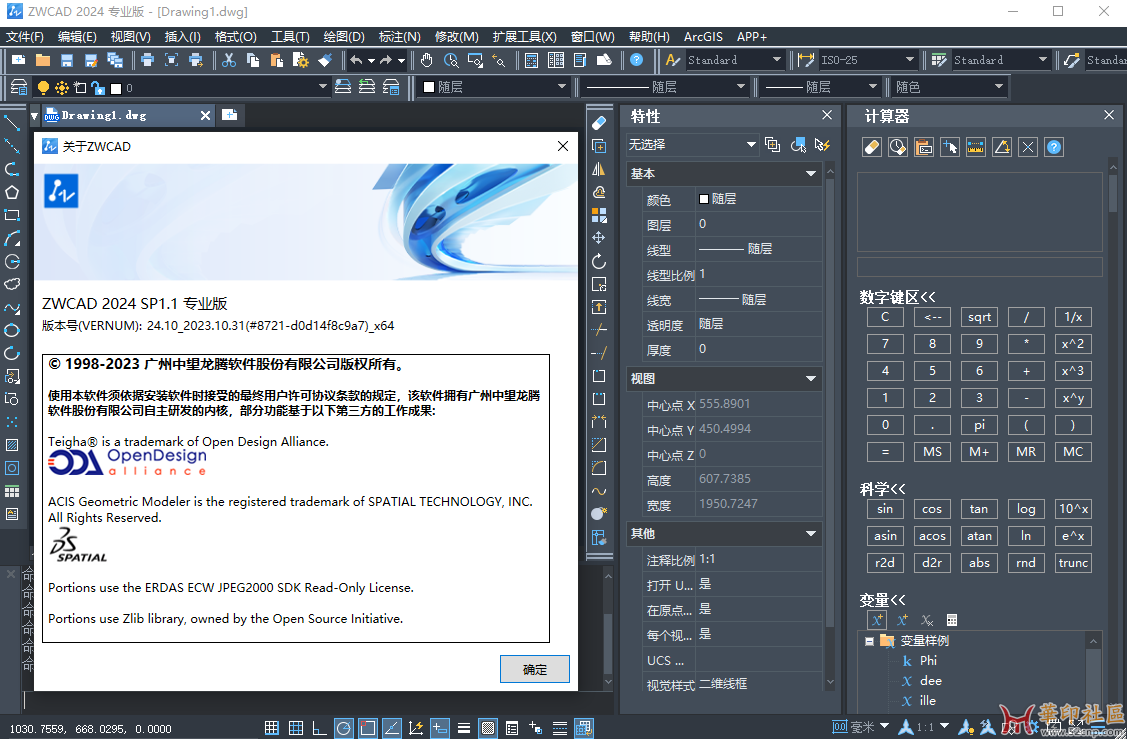Open the blue Help question mark in toolbar
Screen dimensions: 1127x739
point(636,60)
